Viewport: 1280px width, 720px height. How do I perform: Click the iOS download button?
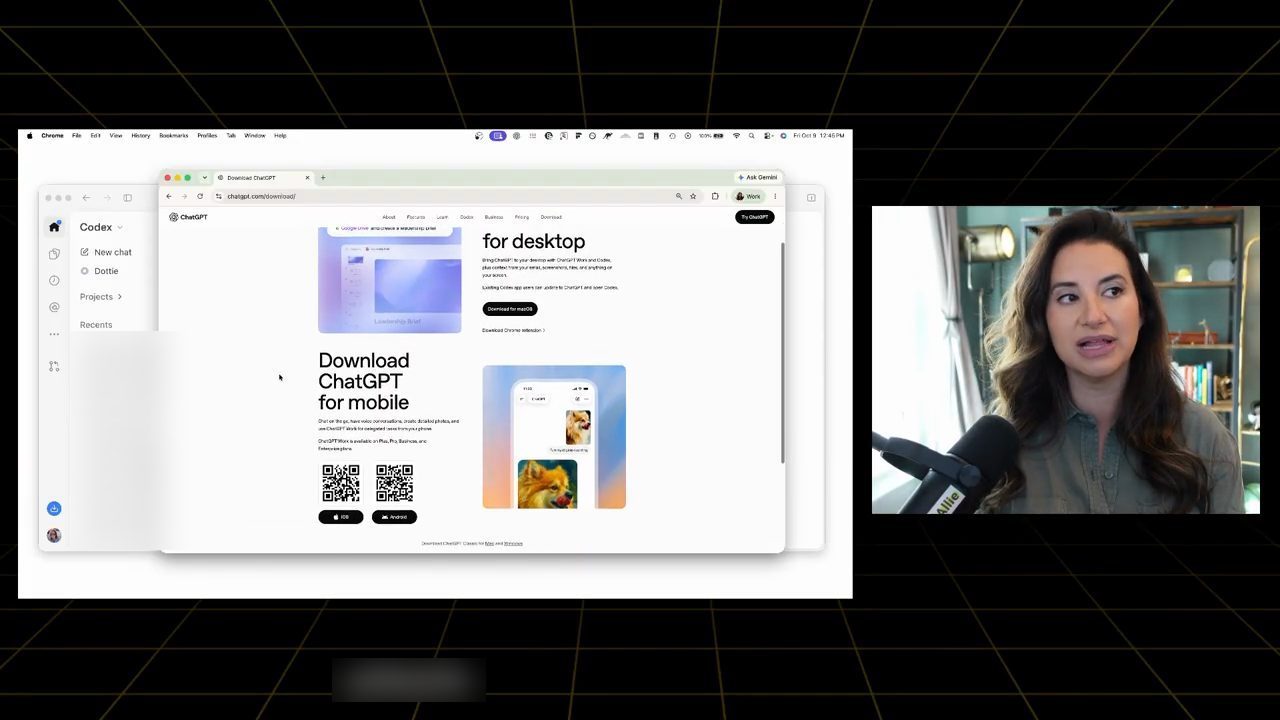coord(341,517)
